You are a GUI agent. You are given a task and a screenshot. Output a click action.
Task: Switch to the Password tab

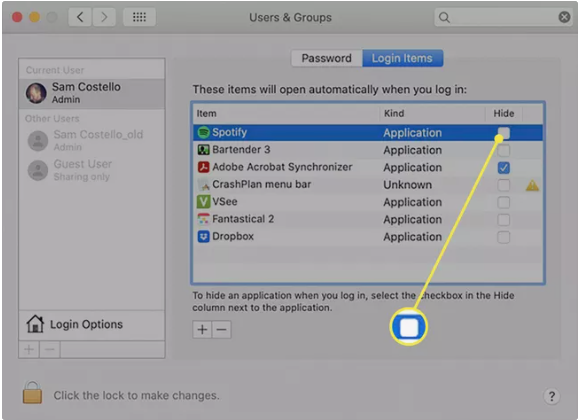pyautogui.click(x=327, y=58)
